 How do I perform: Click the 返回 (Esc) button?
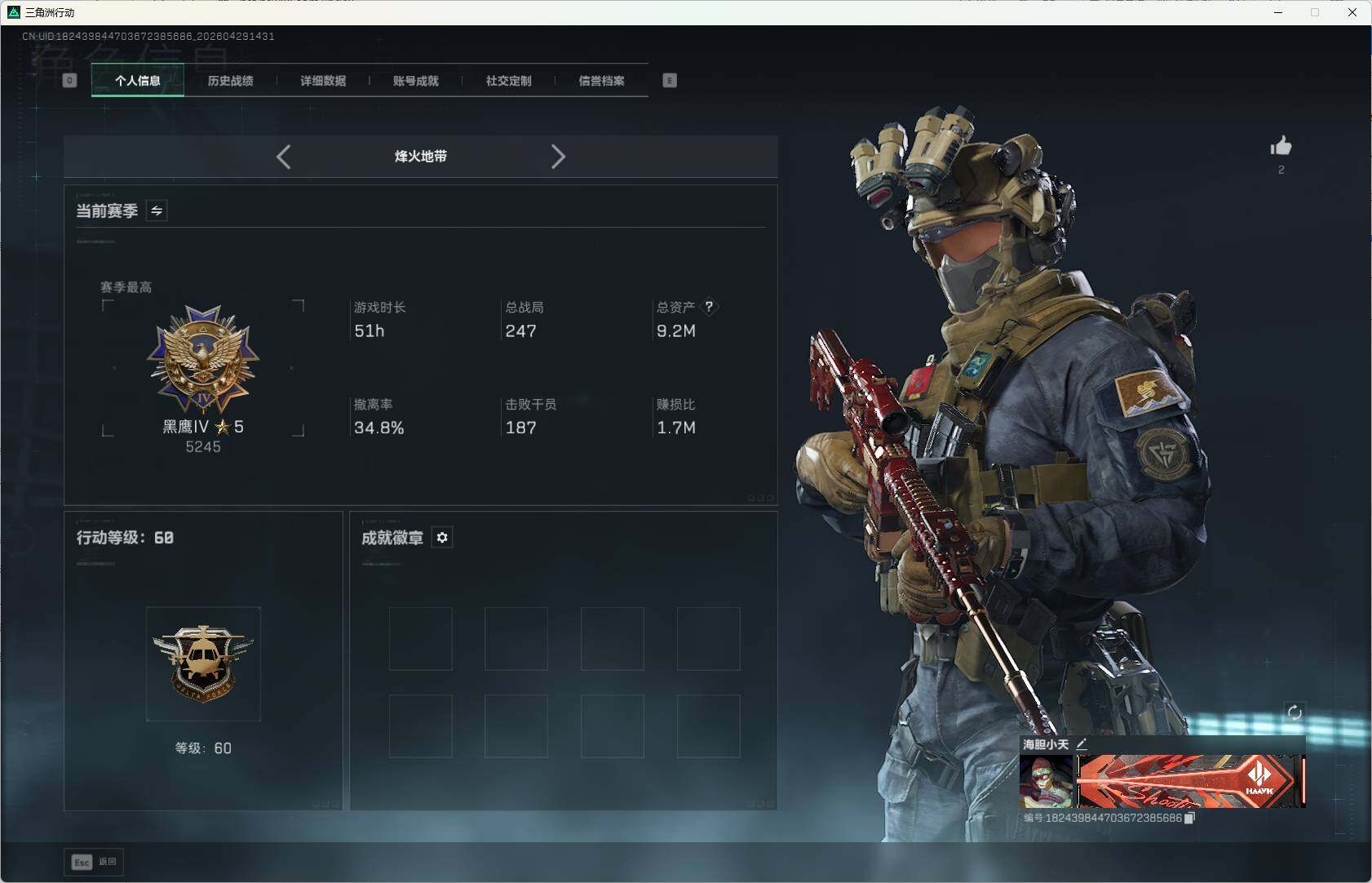click(x=92, y=862)
